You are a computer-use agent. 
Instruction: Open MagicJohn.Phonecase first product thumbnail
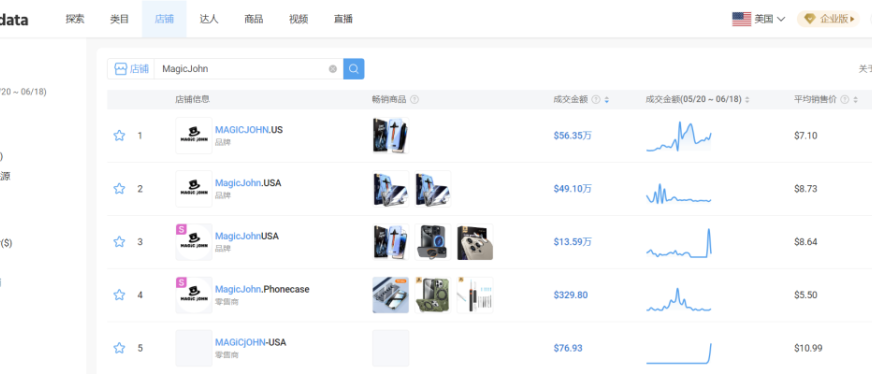tap(390, 296)
